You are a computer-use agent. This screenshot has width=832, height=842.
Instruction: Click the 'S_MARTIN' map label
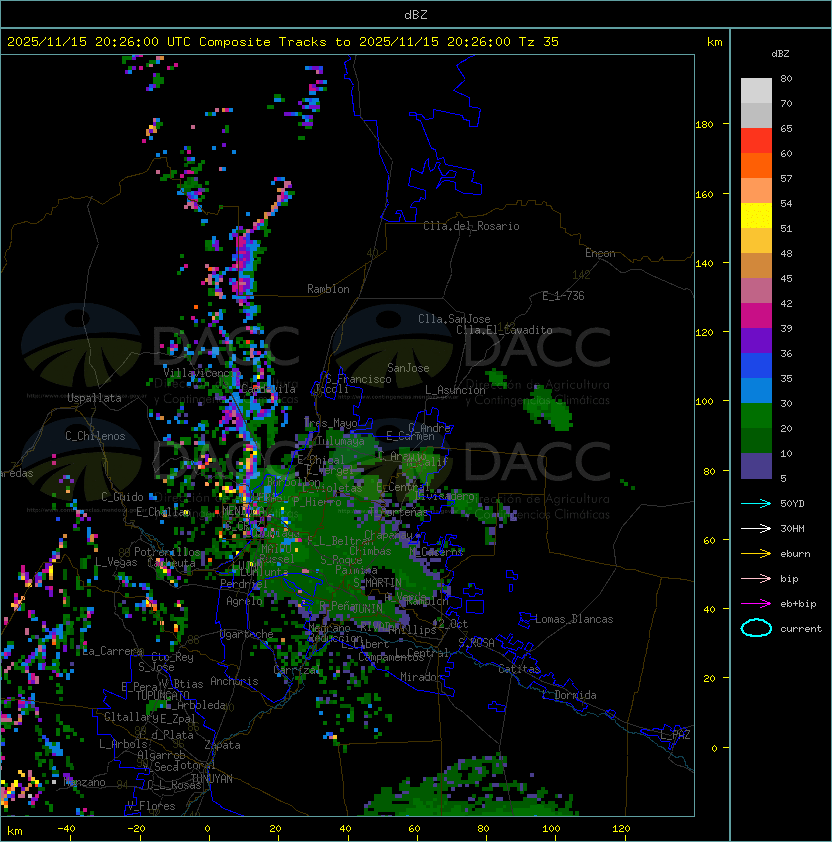[x=378, y=583]
